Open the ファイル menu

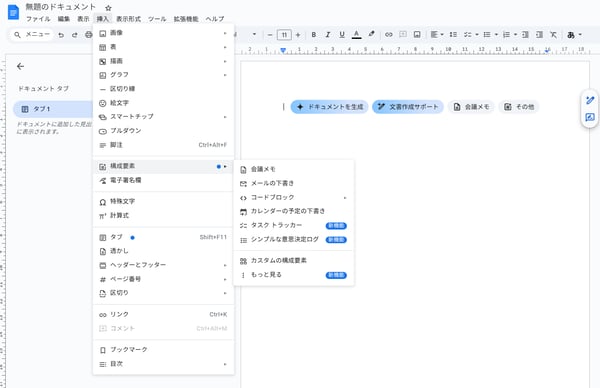[38, 19]
